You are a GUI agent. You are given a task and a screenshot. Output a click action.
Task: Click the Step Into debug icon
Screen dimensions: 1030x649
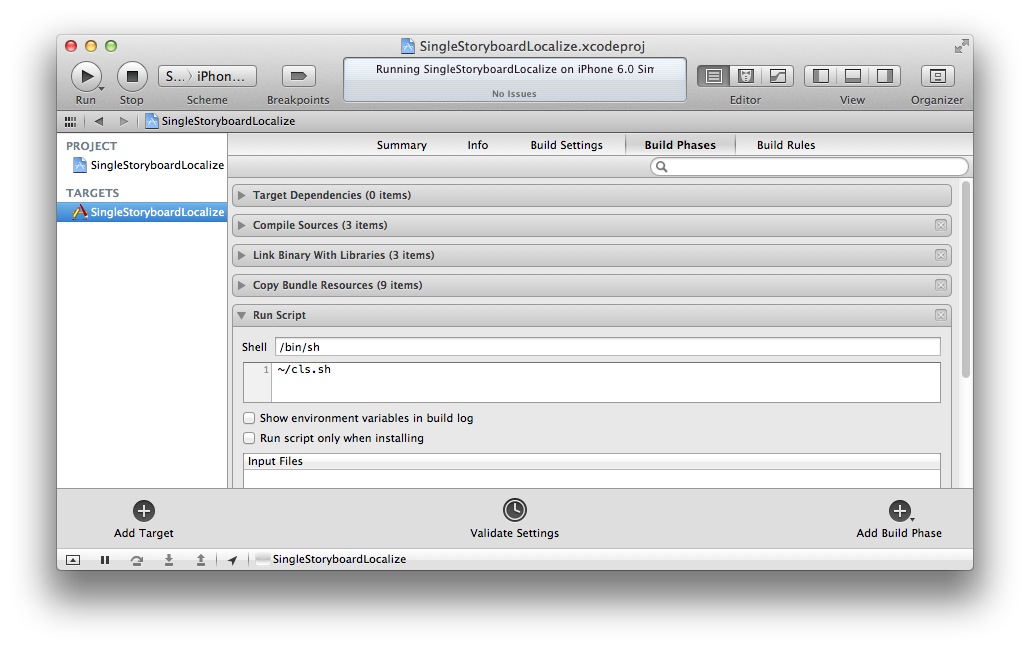pyautogui.click(x=169, y=560)
